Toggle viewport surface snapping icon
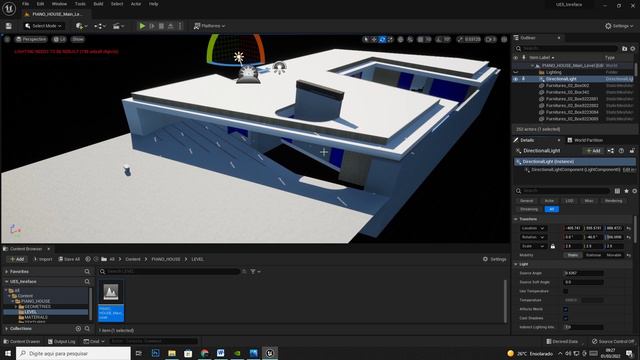 pyautogui.click(x=410, y=39)
